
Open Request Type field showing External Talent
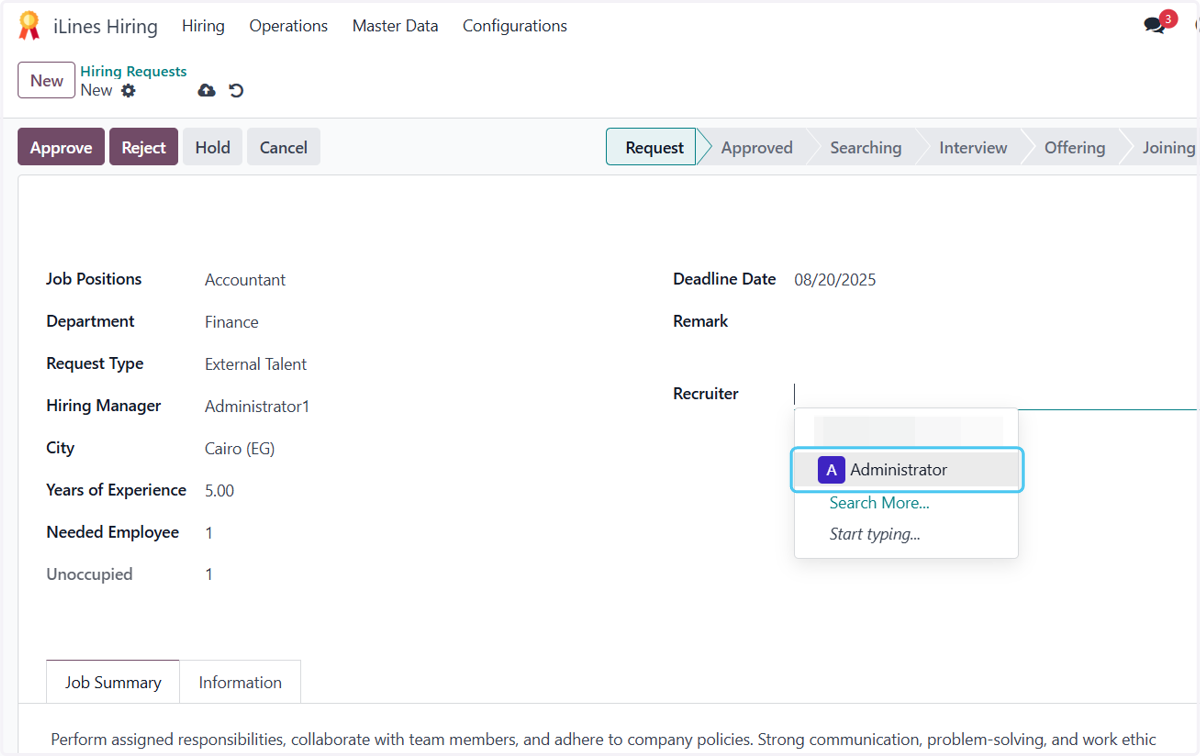pos(256,364)
